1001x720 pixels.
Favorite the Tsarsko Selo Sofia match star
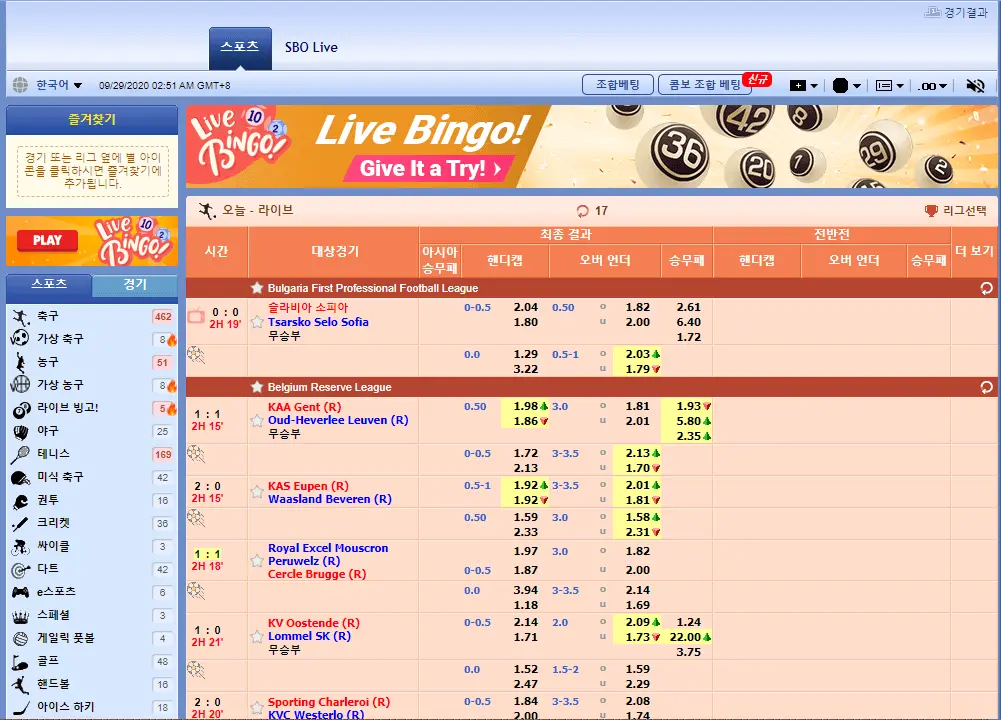(257, 322)
